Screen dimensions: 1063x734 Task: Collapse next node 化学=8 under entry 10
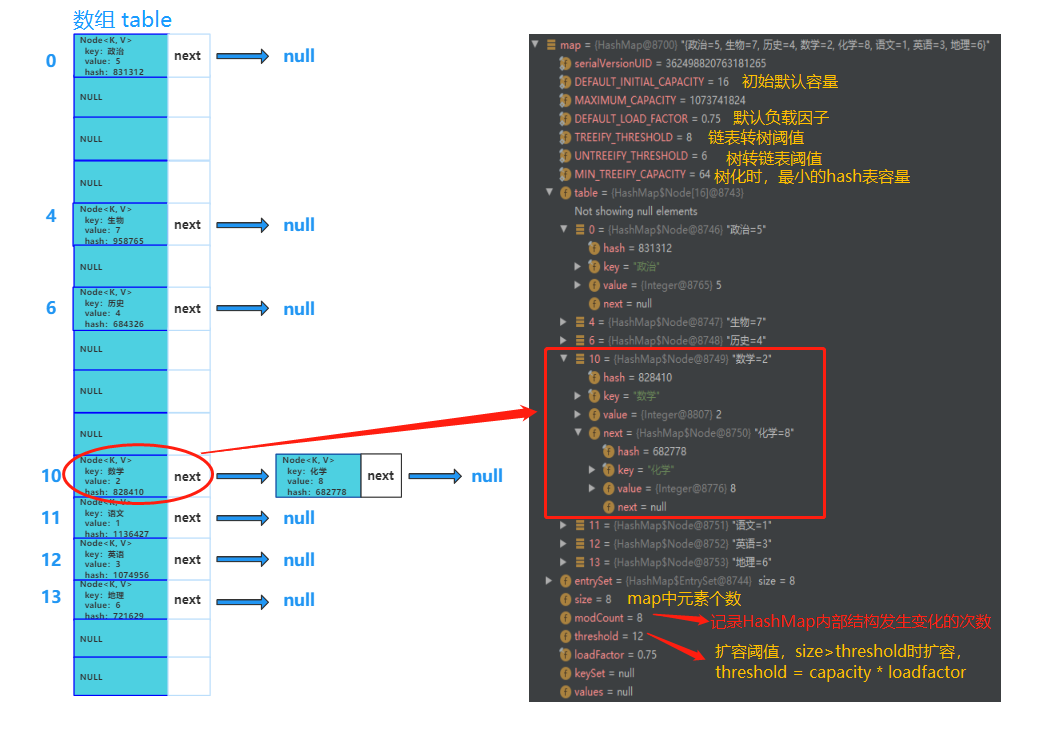tap(578, 432)
